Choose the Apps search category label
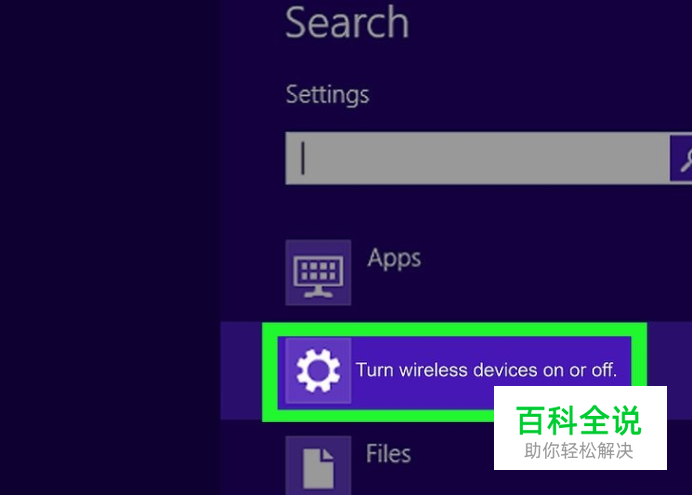 tap(394, 259)
